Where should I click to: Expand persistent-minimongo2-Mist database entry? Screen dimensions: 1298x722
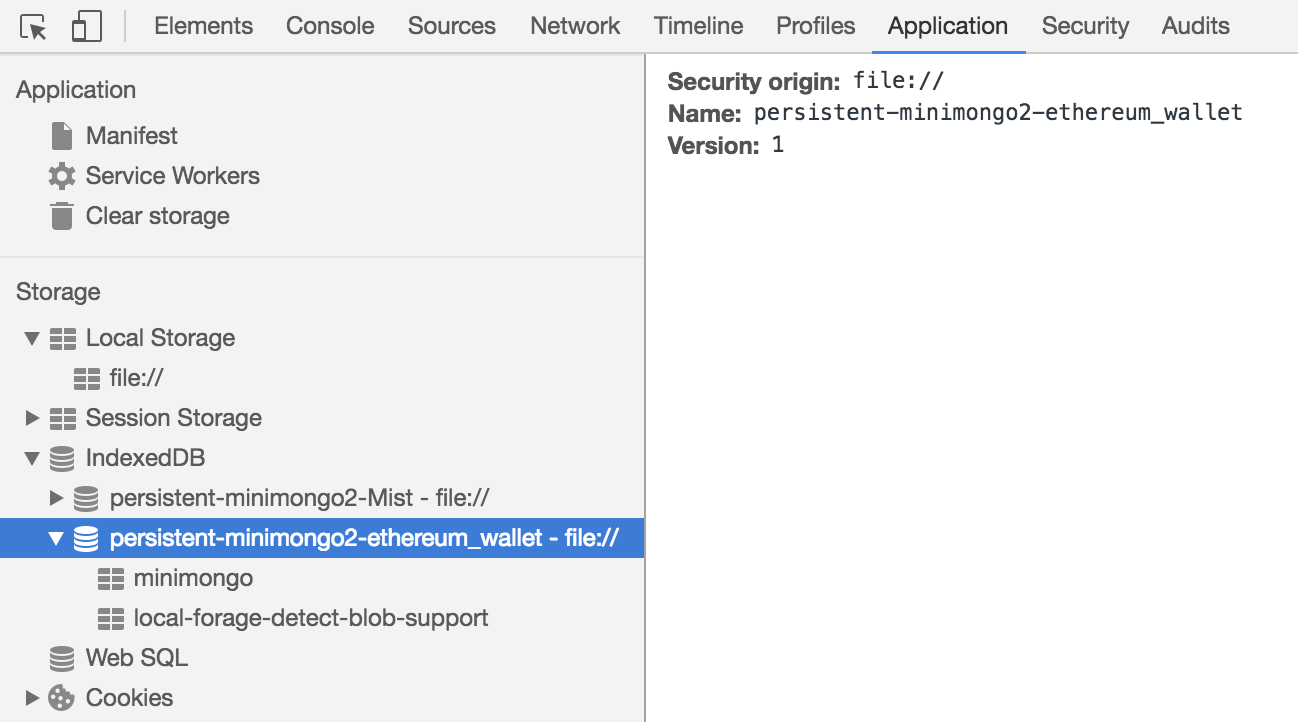(57, 498)
